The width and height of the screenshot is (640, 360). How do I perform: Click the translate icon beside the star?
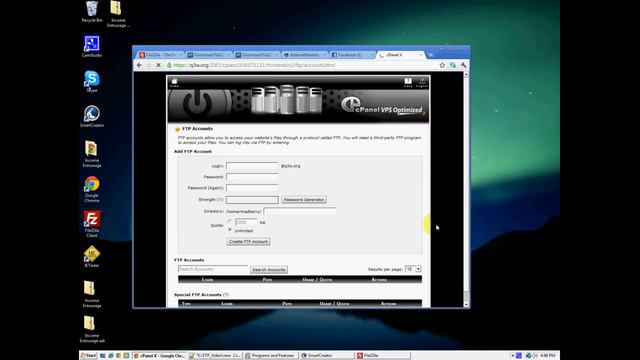coord(453,65)
